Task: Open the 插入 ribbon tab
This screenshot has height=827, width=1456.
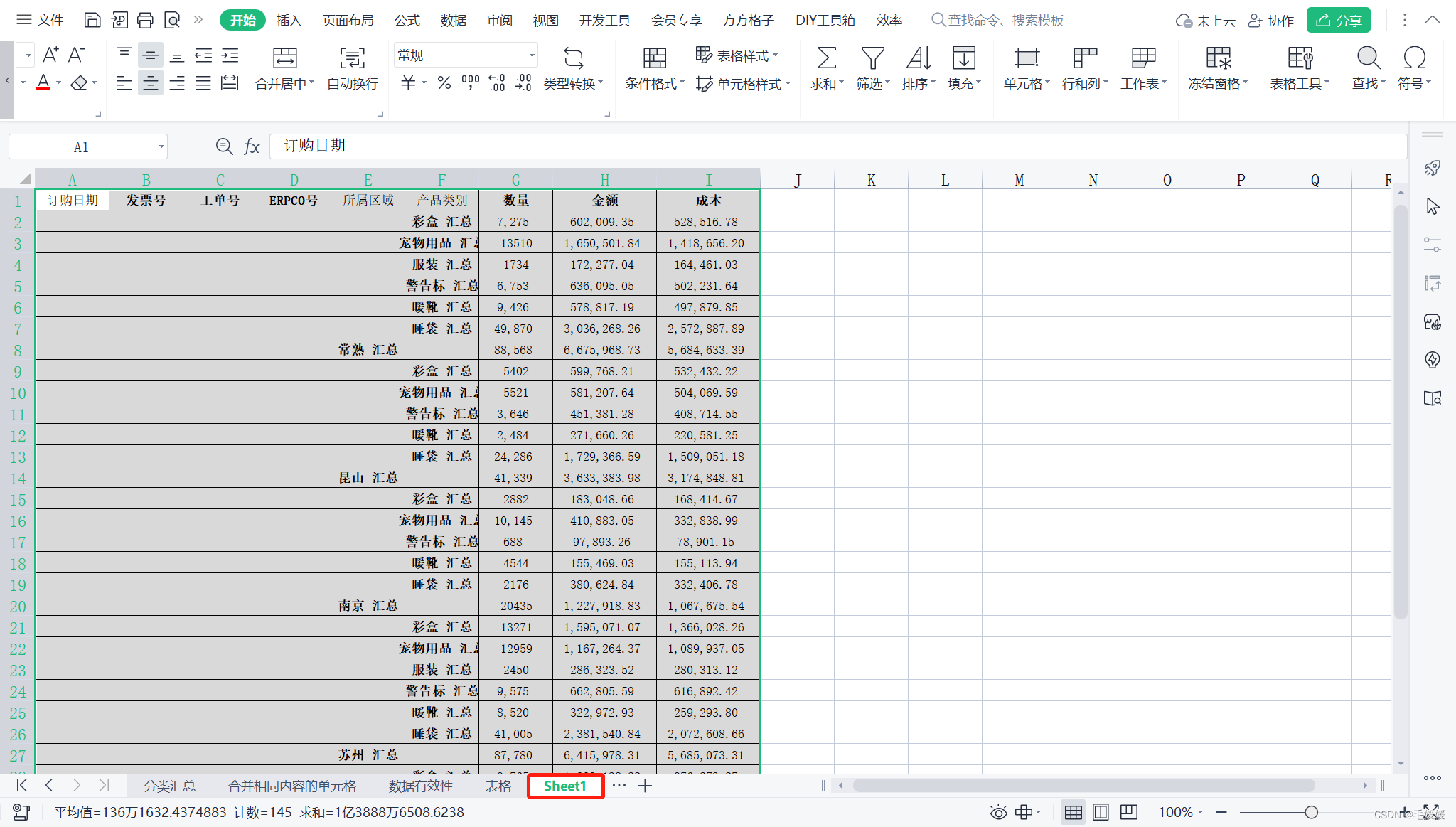Action: point(289,21)
